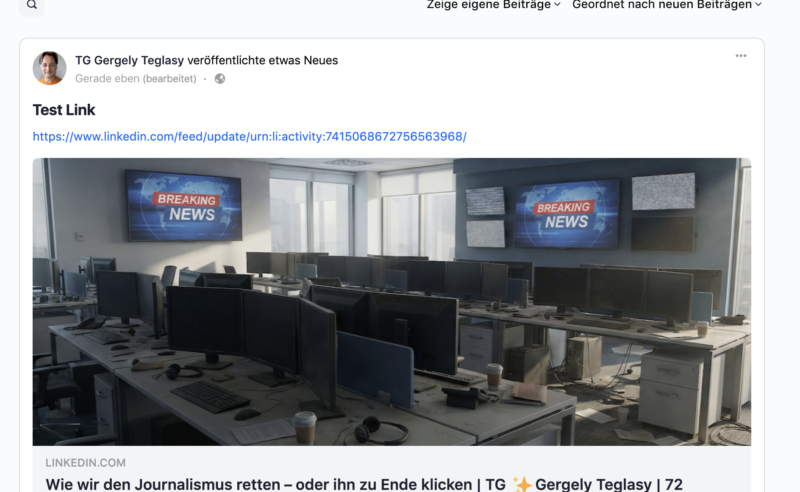
Task: Click the 'LINKEDIN.COM' source label
Action: point(85,463)
